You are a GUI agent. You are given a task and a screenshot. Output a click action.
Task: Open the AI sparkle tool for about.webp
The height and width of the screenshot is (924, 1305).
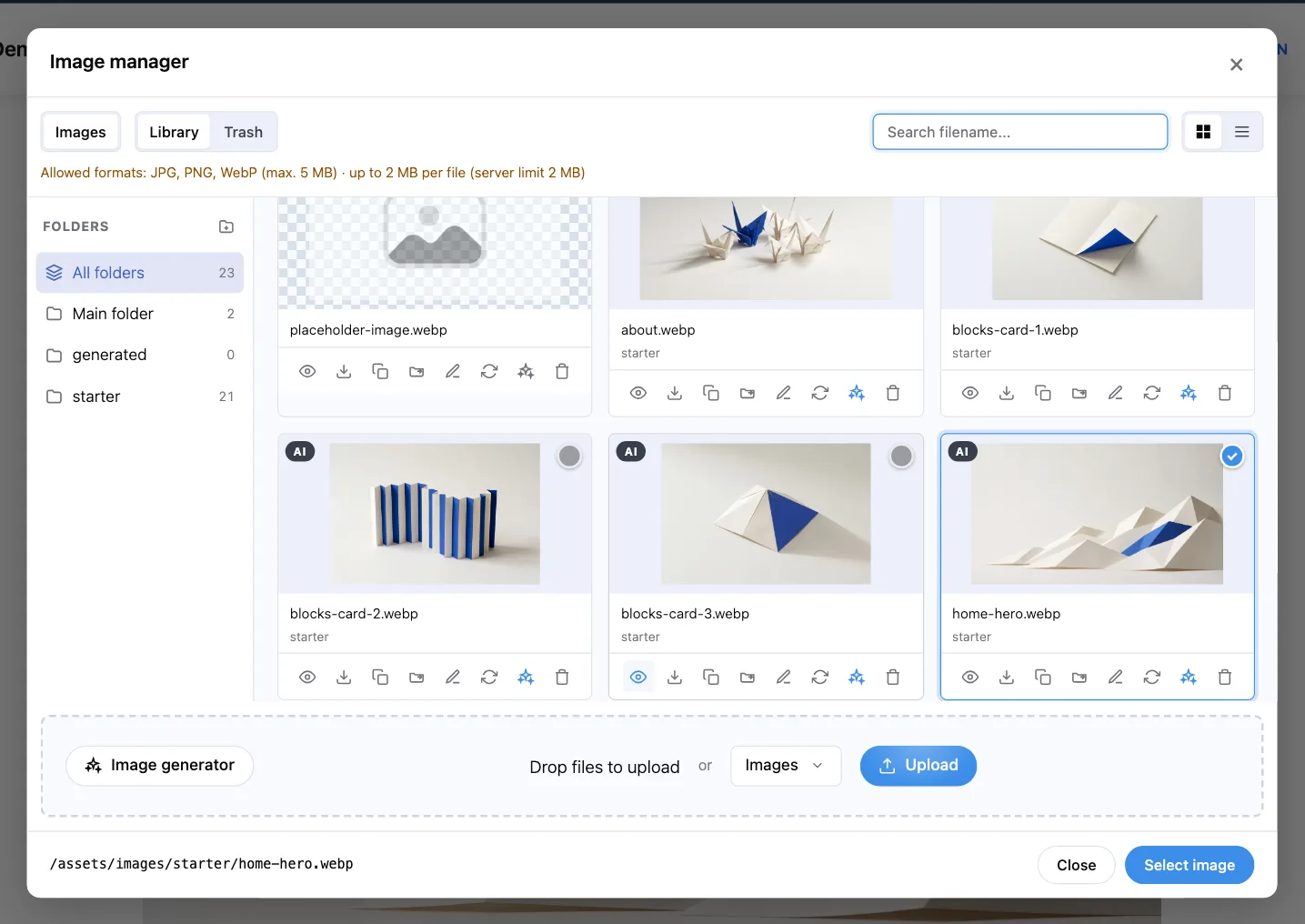[x=857, y=393]
